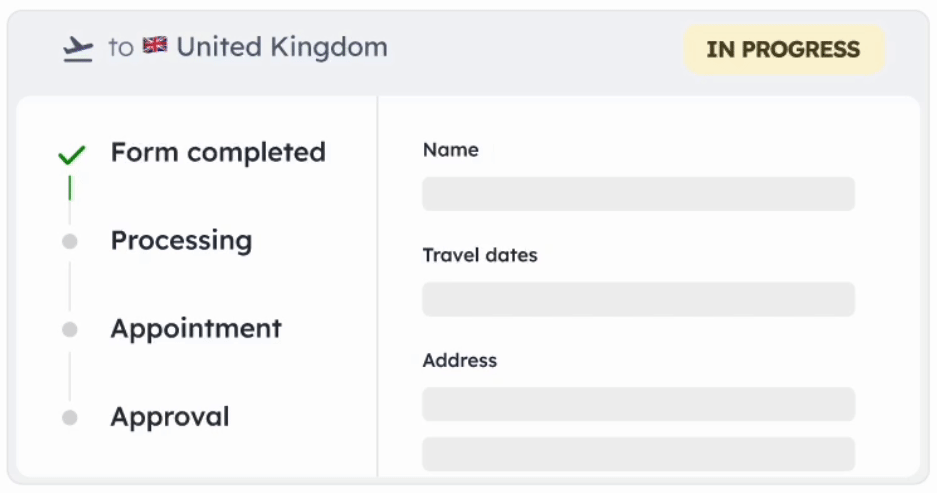Click the green progress line under checkmark
The image size is (937, 493).
(70, 188)
